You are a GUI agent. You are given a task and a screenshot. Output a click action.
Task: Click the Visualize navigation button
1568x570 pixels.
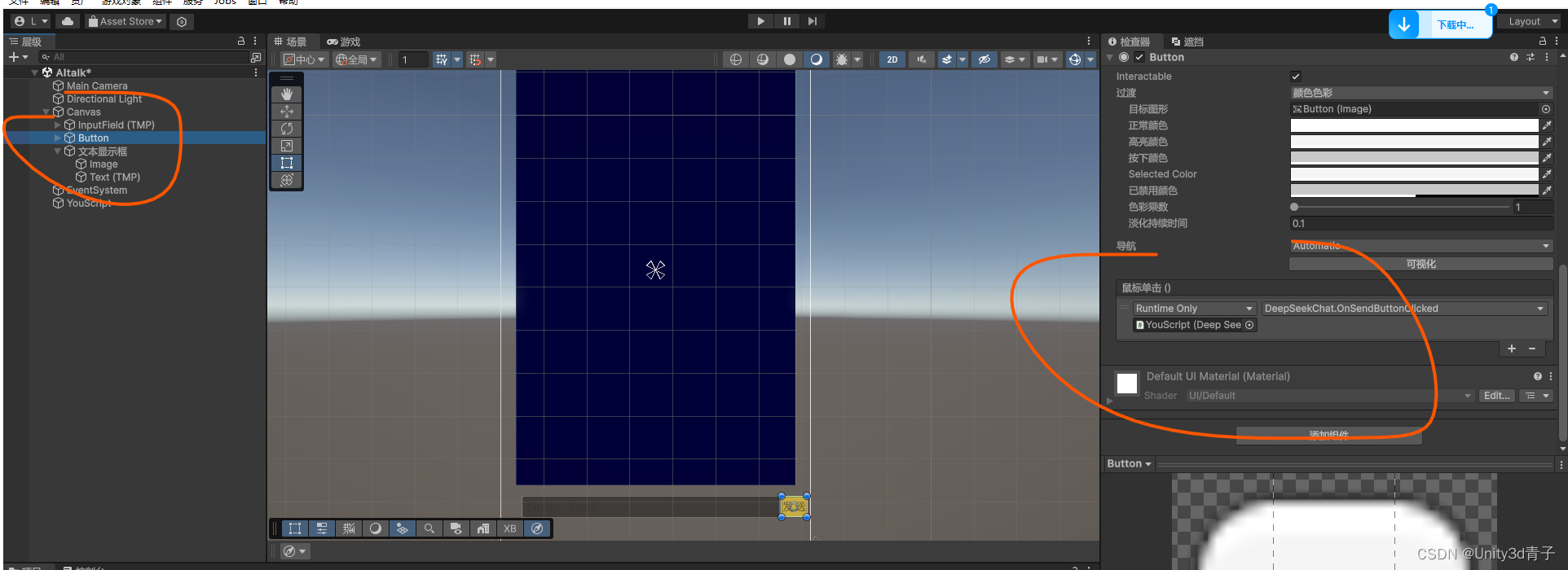[1421, 264]
